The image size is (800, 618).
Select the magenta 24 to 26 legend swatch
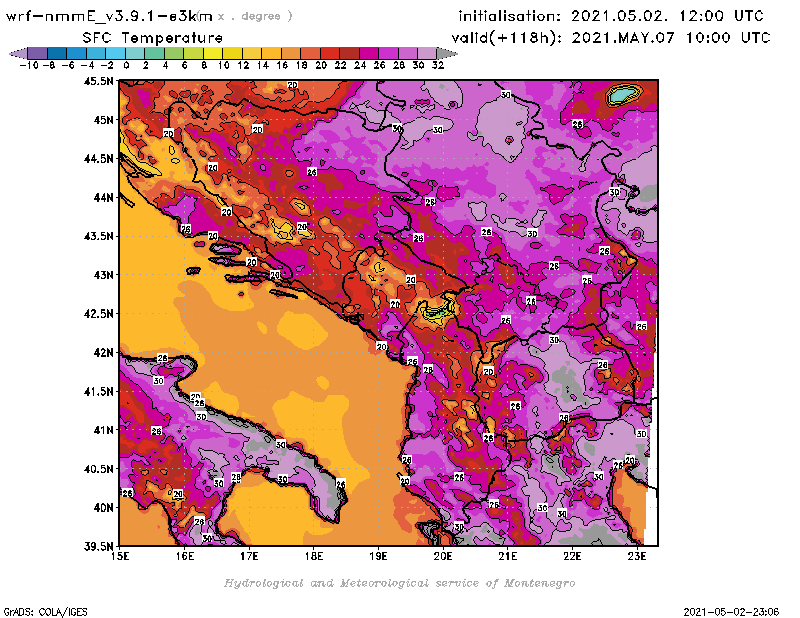coord(368,53)
